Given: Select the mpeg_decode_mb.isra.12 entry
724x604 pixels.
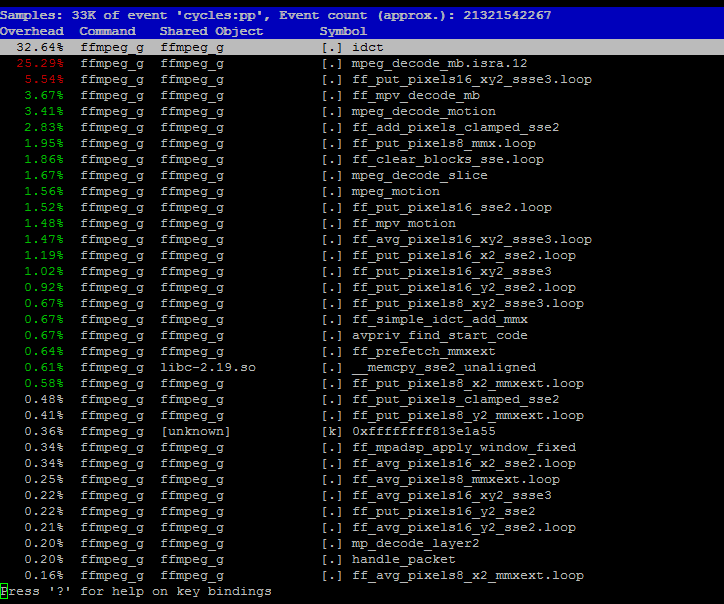Looking at the screenshot, I should (439, 63).
